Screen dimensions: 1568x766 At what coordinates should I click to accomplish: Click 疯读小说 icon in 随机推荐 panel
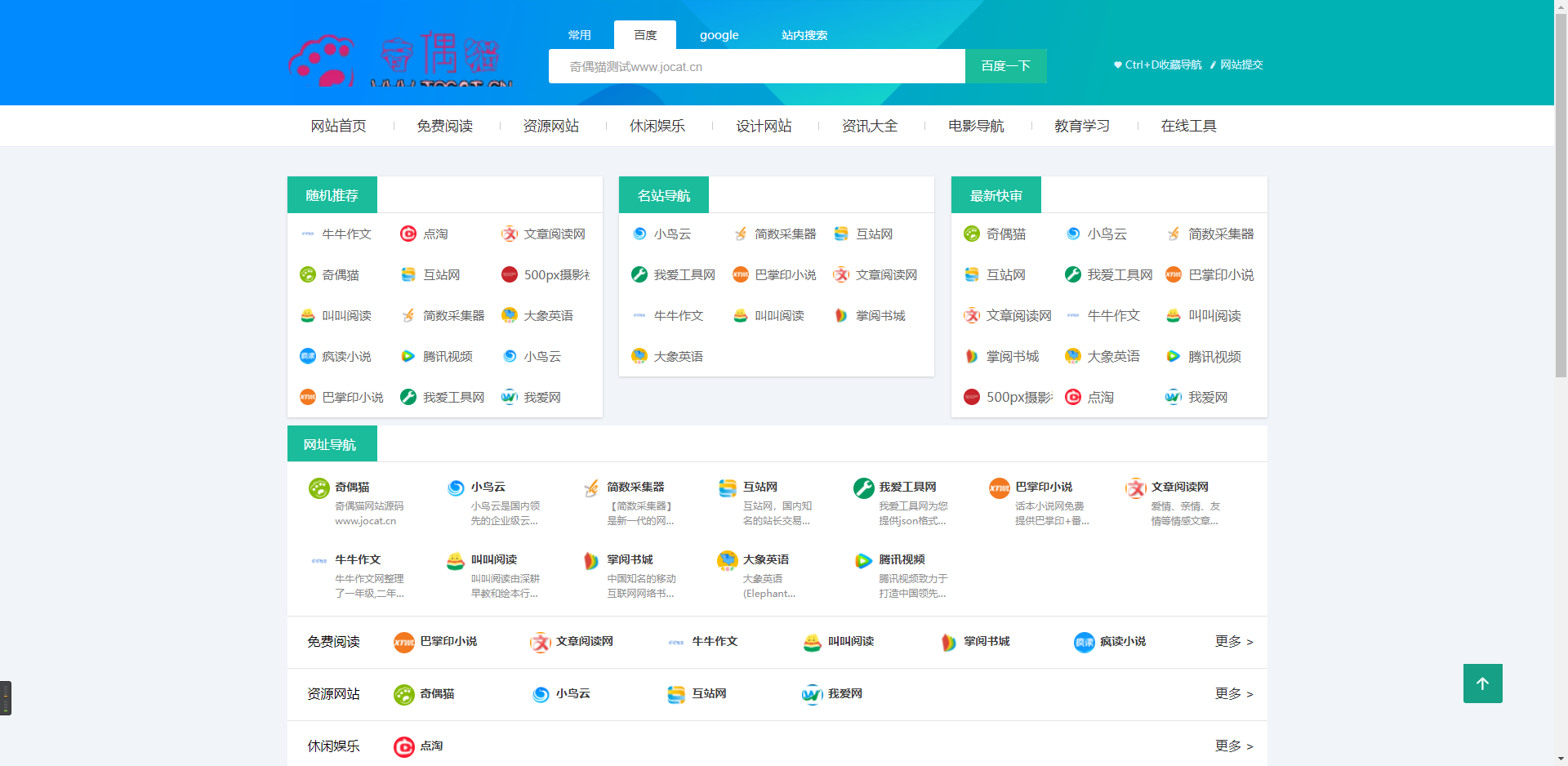click(308, 356)
